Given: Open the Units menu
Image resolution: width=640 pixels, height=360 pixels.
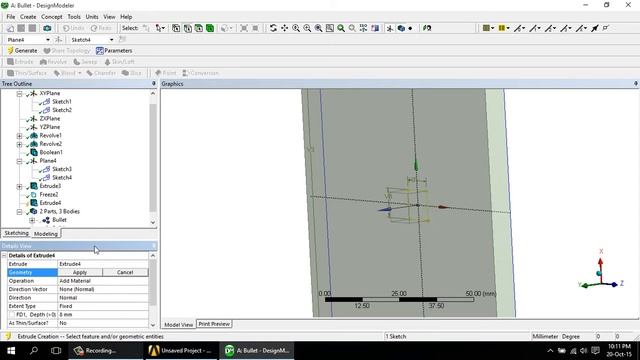Looking at the screenshot, I should [x=92, y=17].
